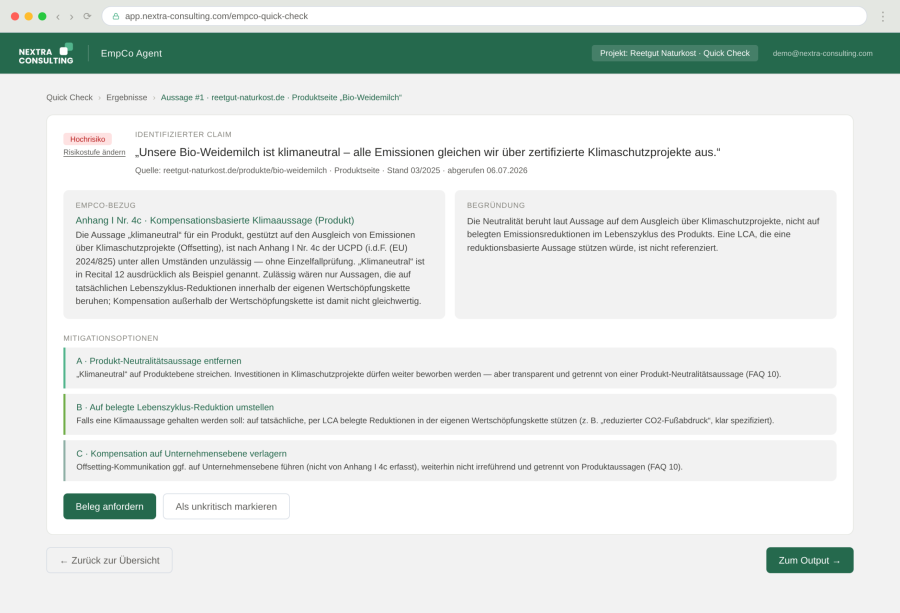This screenshot has height=613, width=900.
Task: Open the Anhang I Nr. 4c reference link
Action: click(x=215, y=220)
